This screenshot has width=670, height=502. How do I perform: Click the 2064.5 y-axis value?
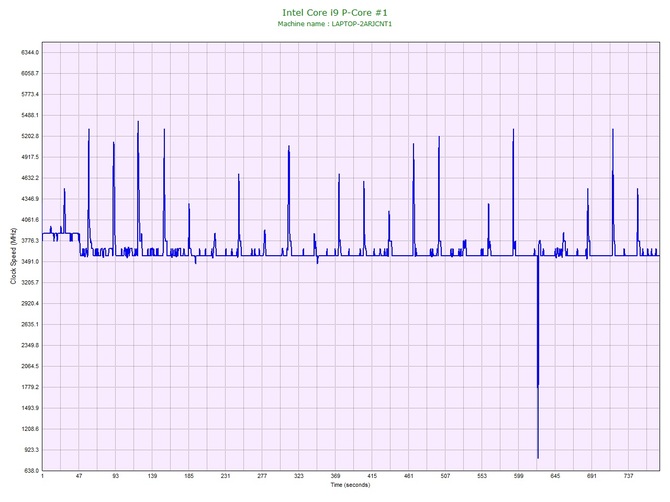pyautogui.click(x=30, y=367)
